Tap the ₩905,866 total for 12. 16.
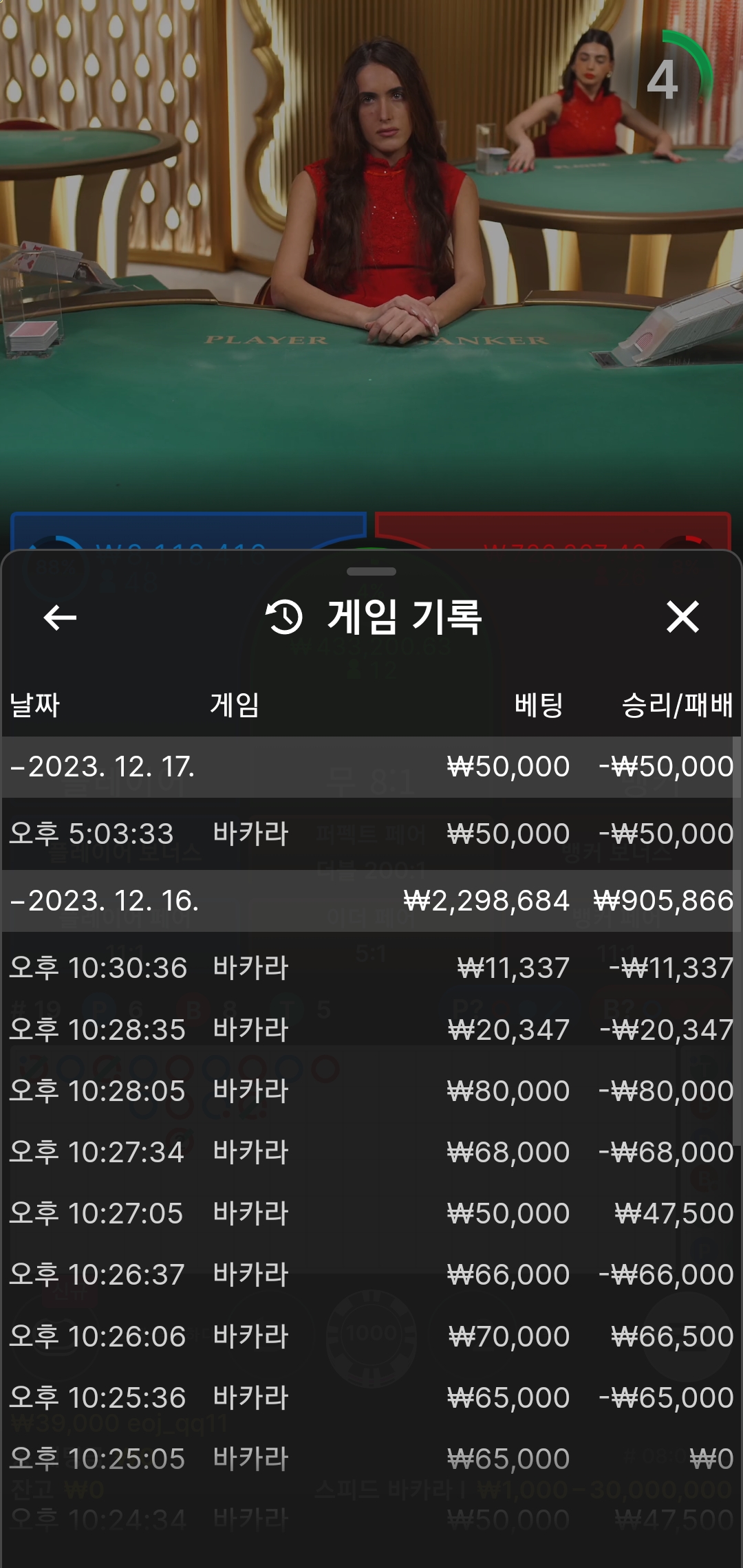 pos(663,901)
